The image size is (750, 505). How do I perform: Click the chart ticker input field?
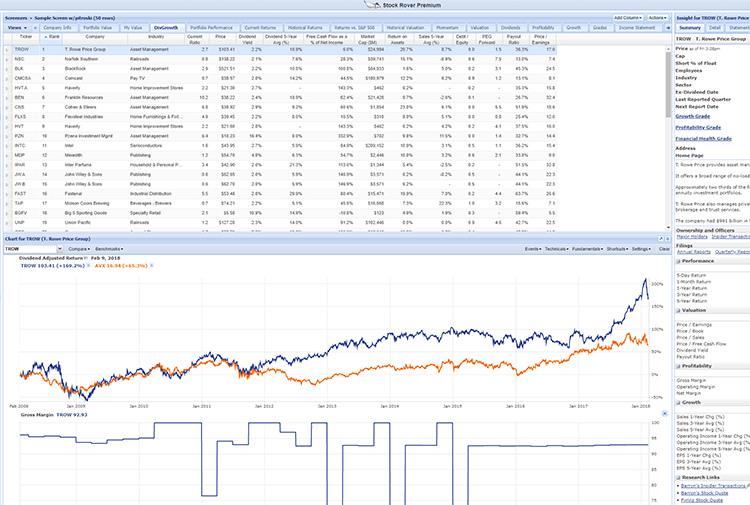click(x=30, y=249)
